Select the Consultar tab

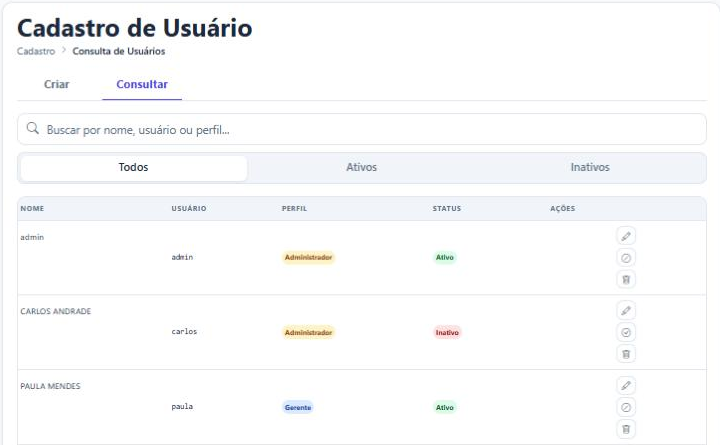pyautogui.click(x=142, y=84)
